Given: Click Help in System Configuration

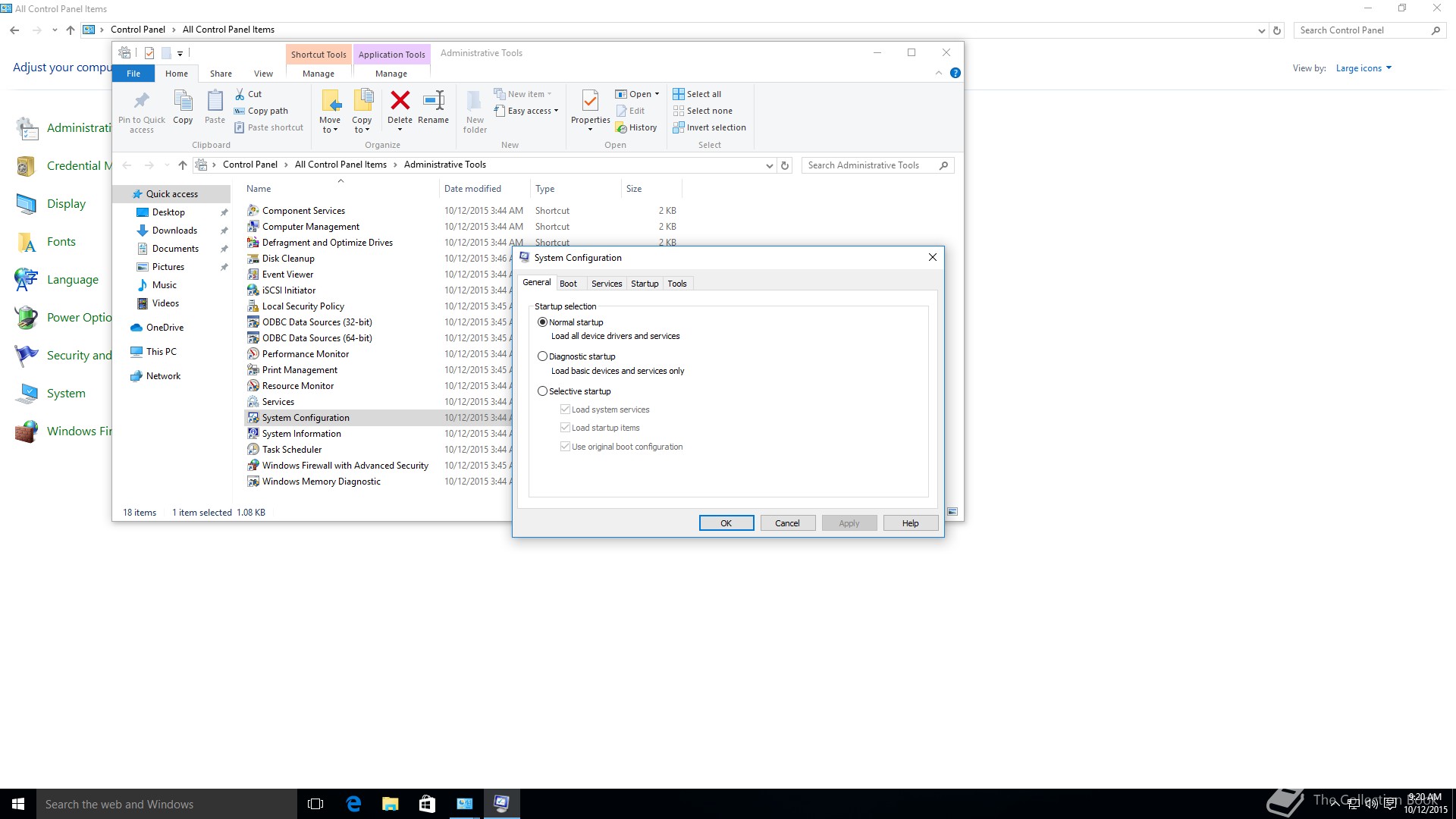Looking at the screenshot, I should 910,523.
